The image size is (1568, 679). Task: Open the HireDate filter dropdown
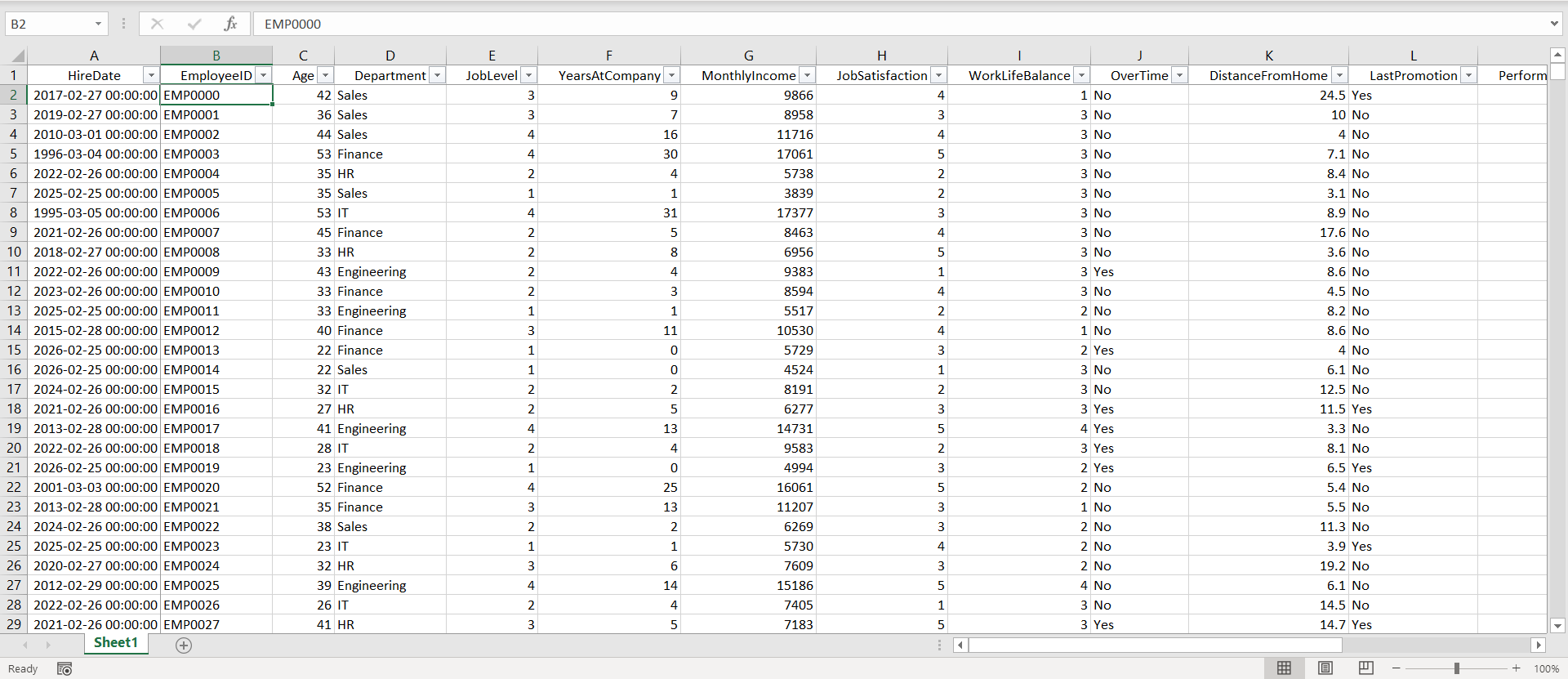(x=150, y=75)
